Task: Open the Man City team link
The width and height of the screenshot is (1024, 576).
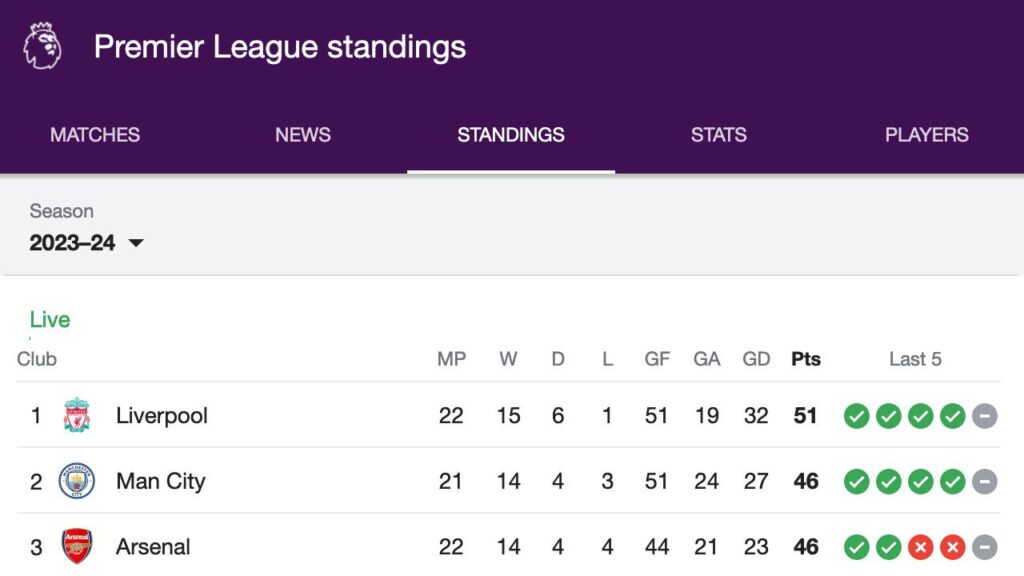Action: tap(160, 481)
